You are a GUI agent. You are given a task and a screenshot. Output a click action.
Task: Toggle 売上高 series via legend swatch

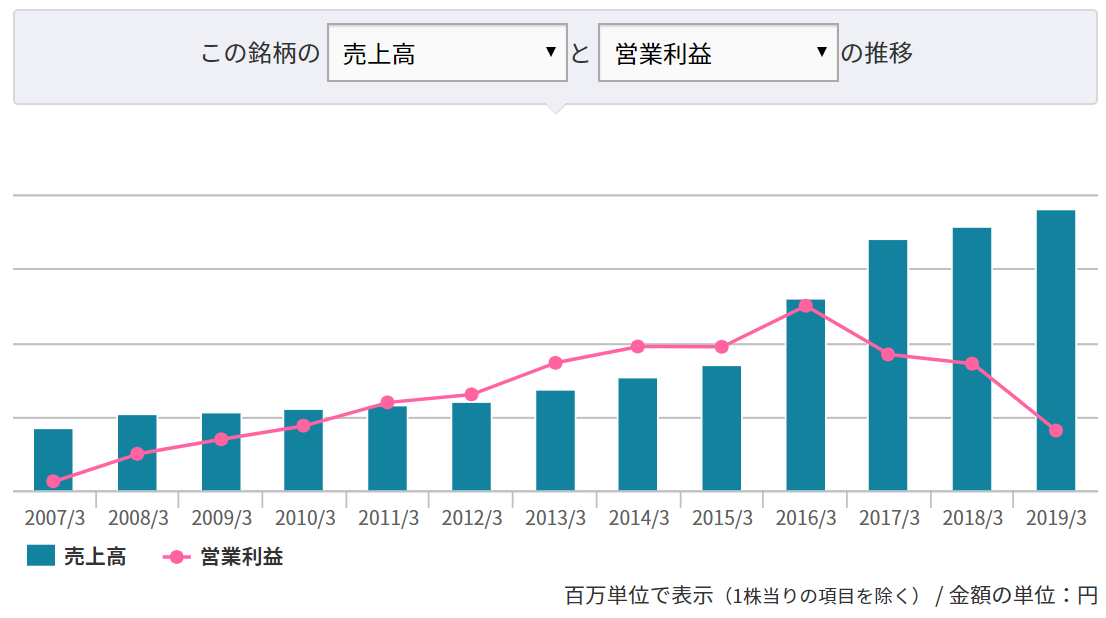[x=41, y=556]
